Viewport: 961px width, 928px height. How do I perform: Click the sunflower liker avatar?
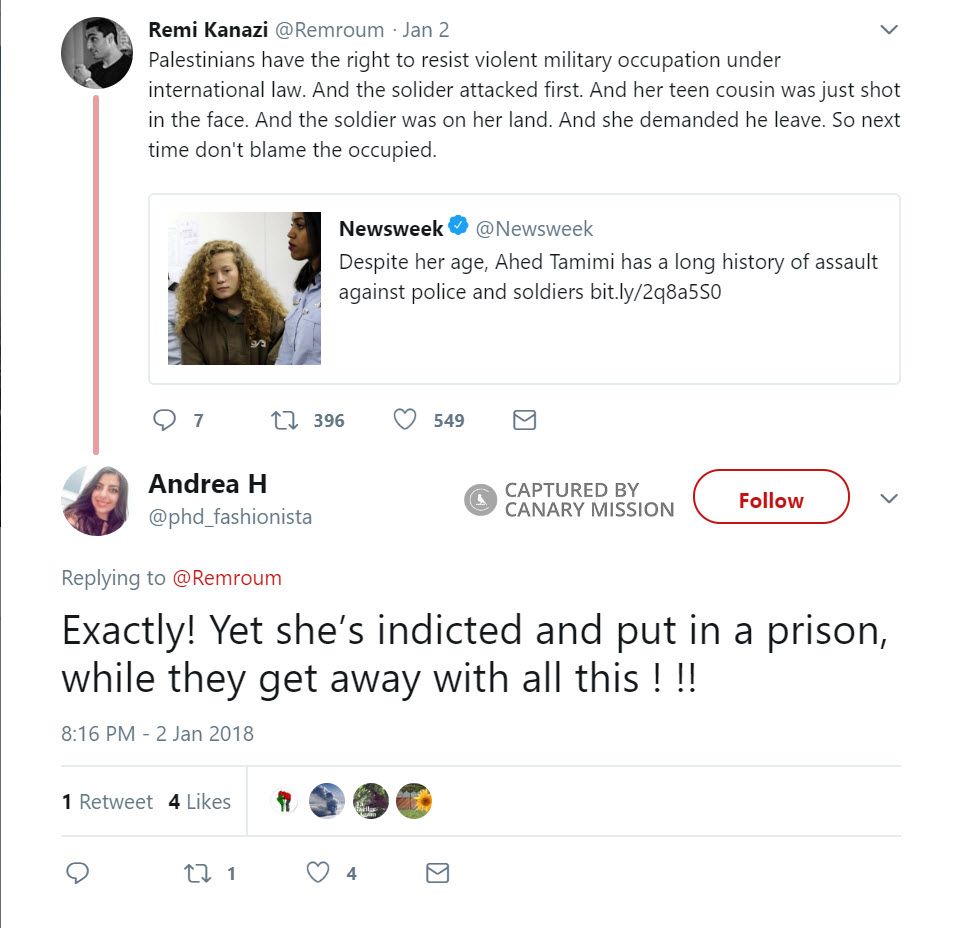coord(414,801)
